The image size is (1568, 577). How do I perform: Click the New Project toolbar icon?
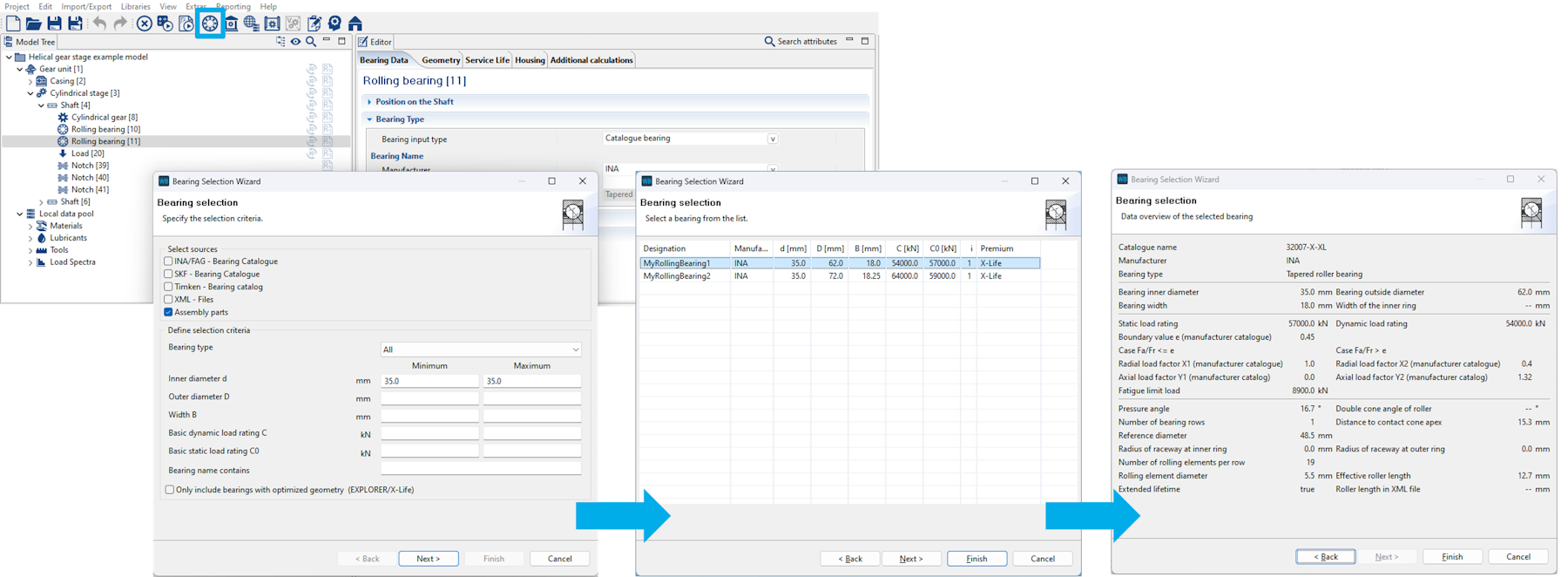point(13,24)
